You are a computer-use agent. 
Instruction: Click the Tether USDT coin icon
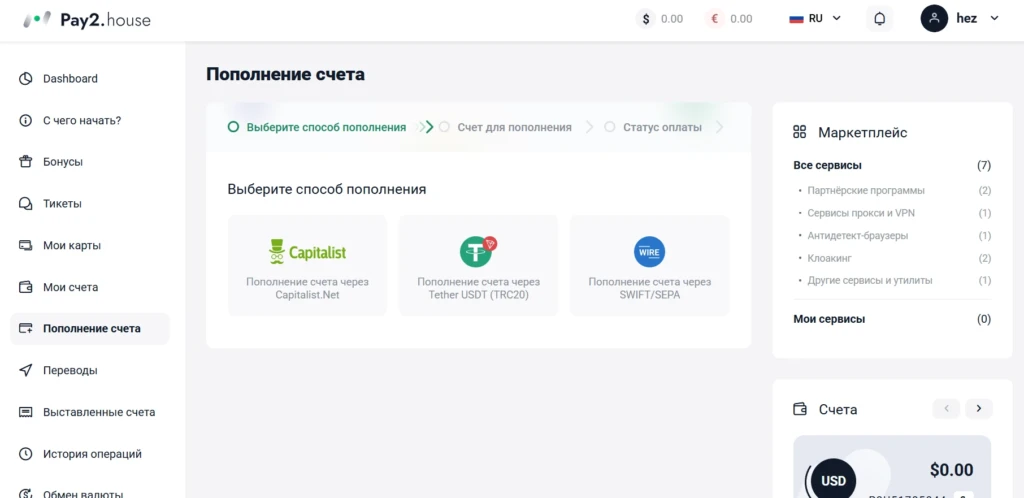478,251
